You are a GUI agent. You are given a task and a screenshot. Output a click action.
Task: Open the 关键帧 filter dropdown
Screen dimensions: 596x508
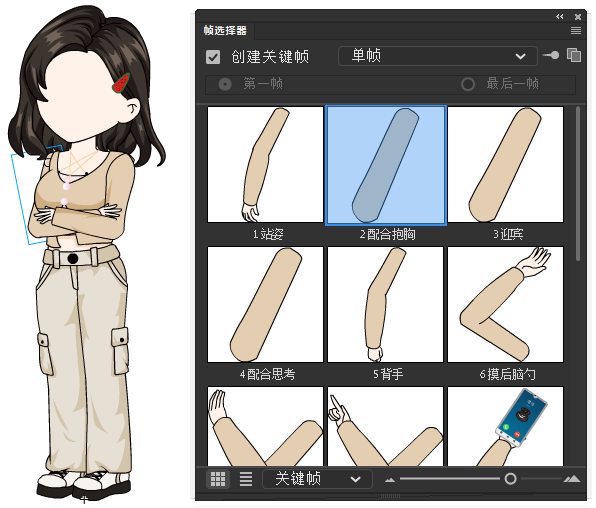click(x=317, y=479)
